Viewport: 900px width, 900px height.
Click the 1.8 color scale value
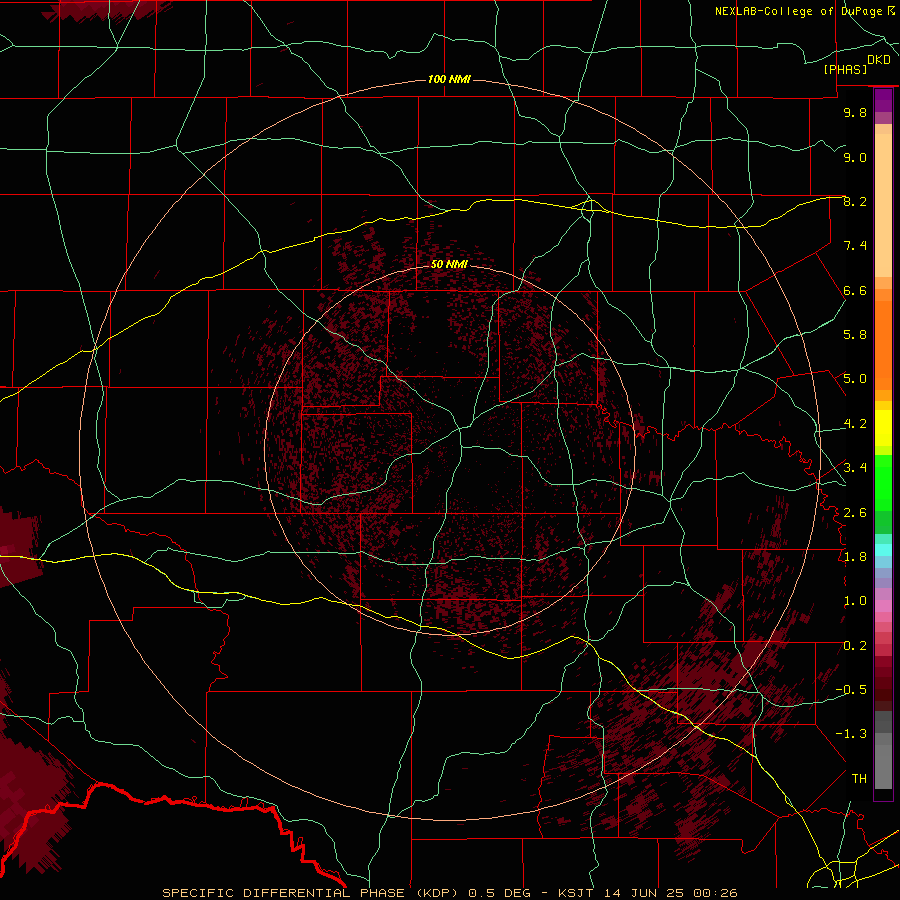855,557
